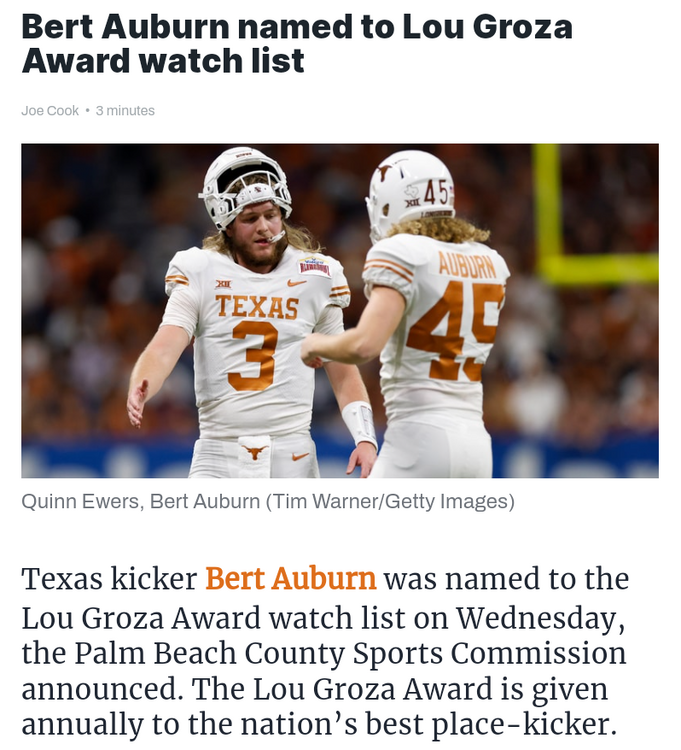Click the 3 minutes read time label
The width and height of the screenshot is (681, 750).
(125, 111)
